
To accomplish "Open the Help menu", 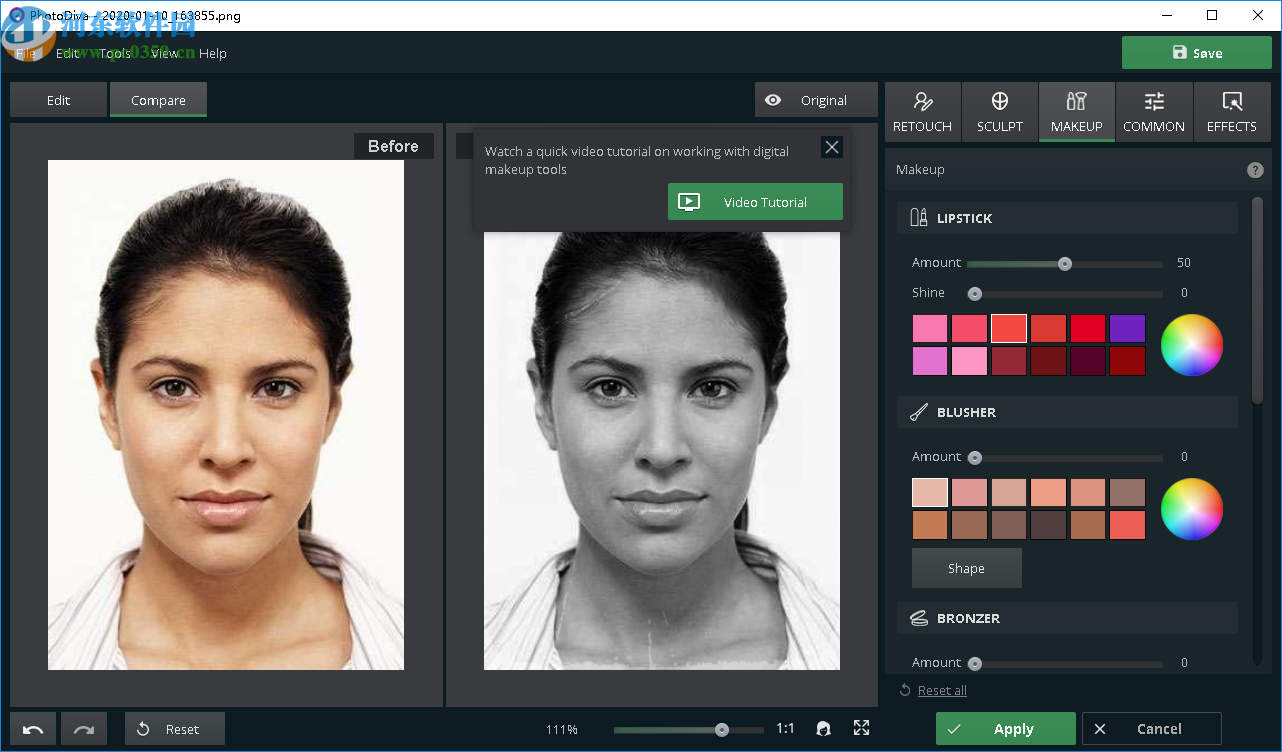I will (213, 54).
